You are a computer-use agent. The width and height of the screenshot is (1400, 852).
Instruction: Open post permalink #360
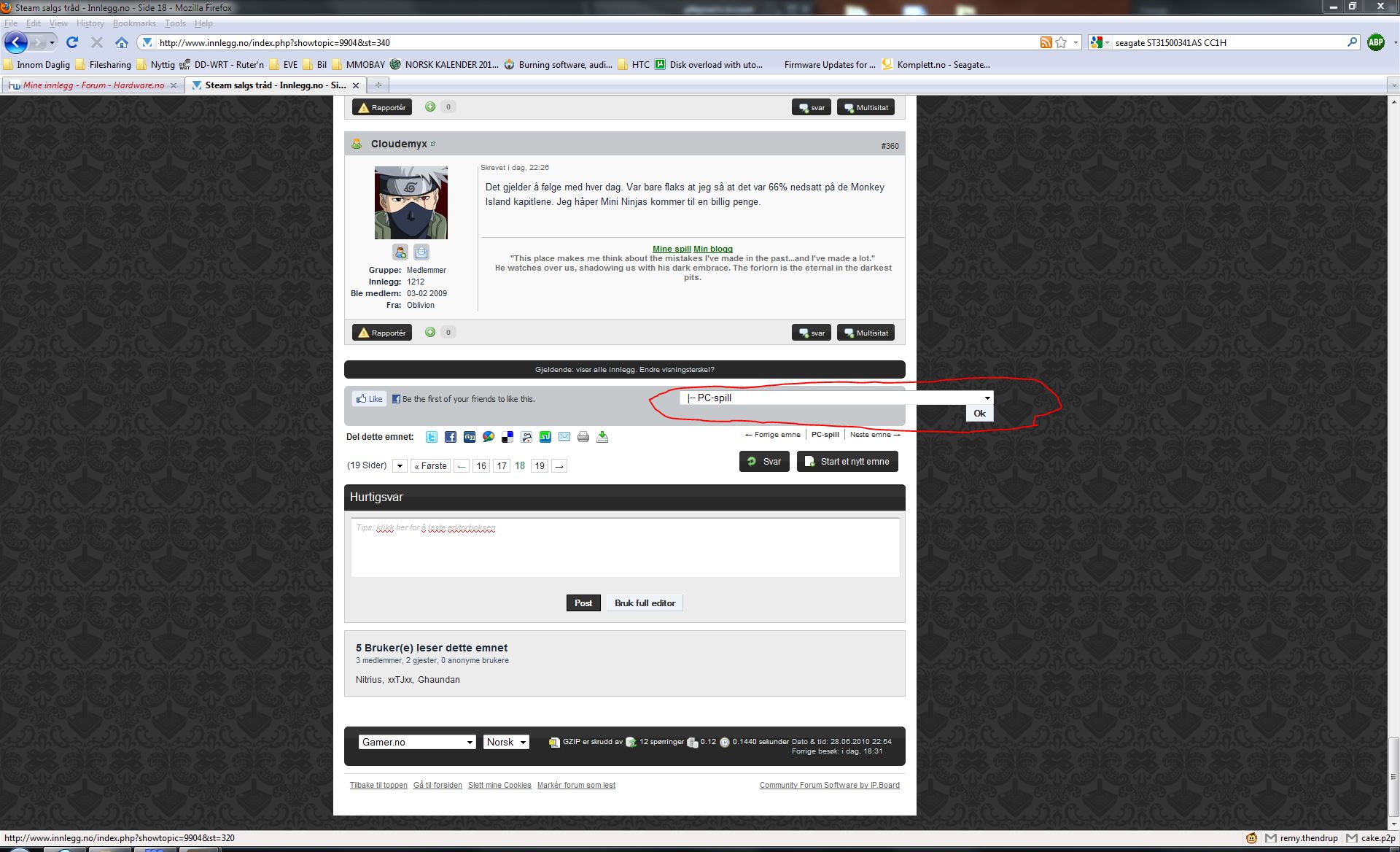[890, 146]
